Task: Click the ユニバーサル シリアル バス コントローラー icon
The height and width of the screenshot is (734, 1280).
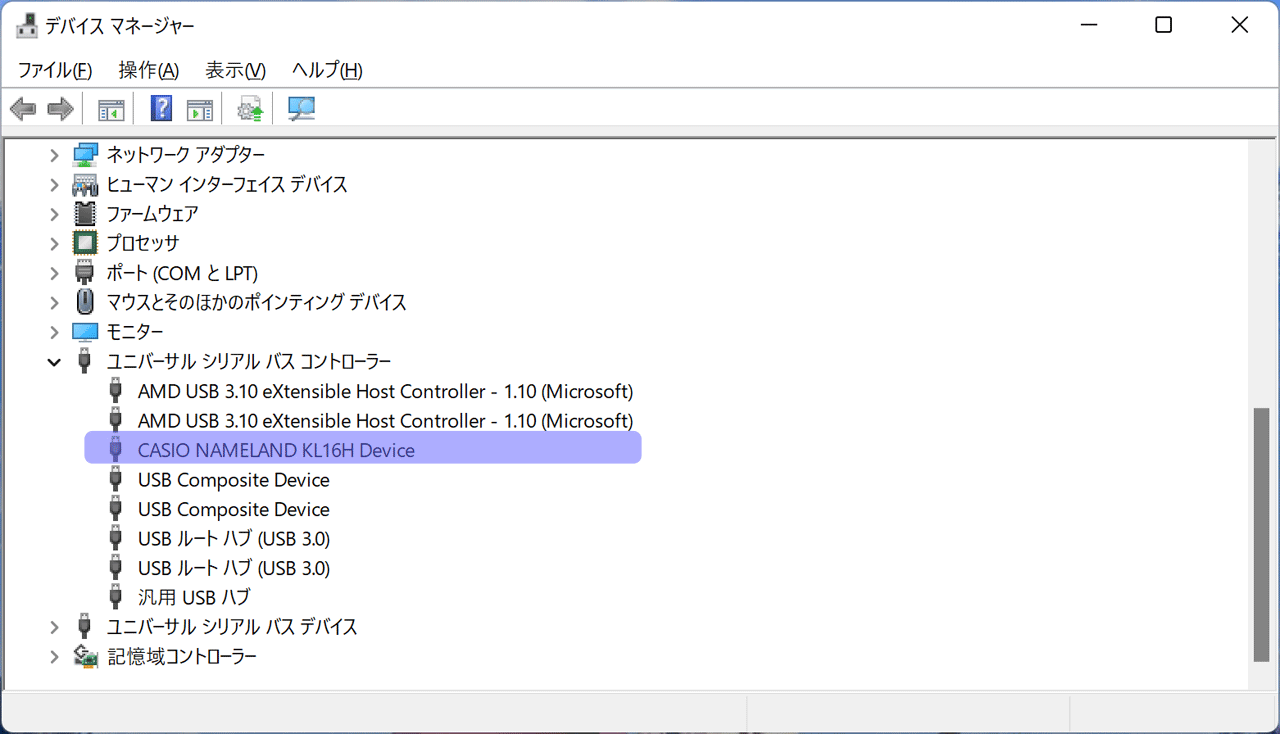Action: tap(86, 361)
